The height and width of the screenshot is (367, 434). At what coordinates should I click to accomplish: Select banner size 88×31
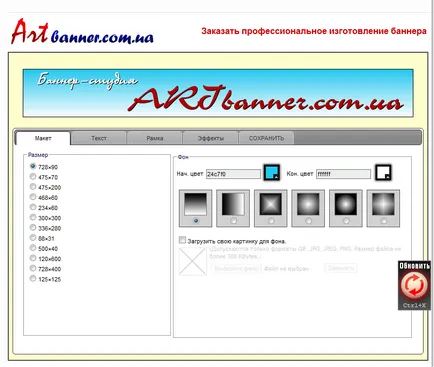(x=33, y=238)
